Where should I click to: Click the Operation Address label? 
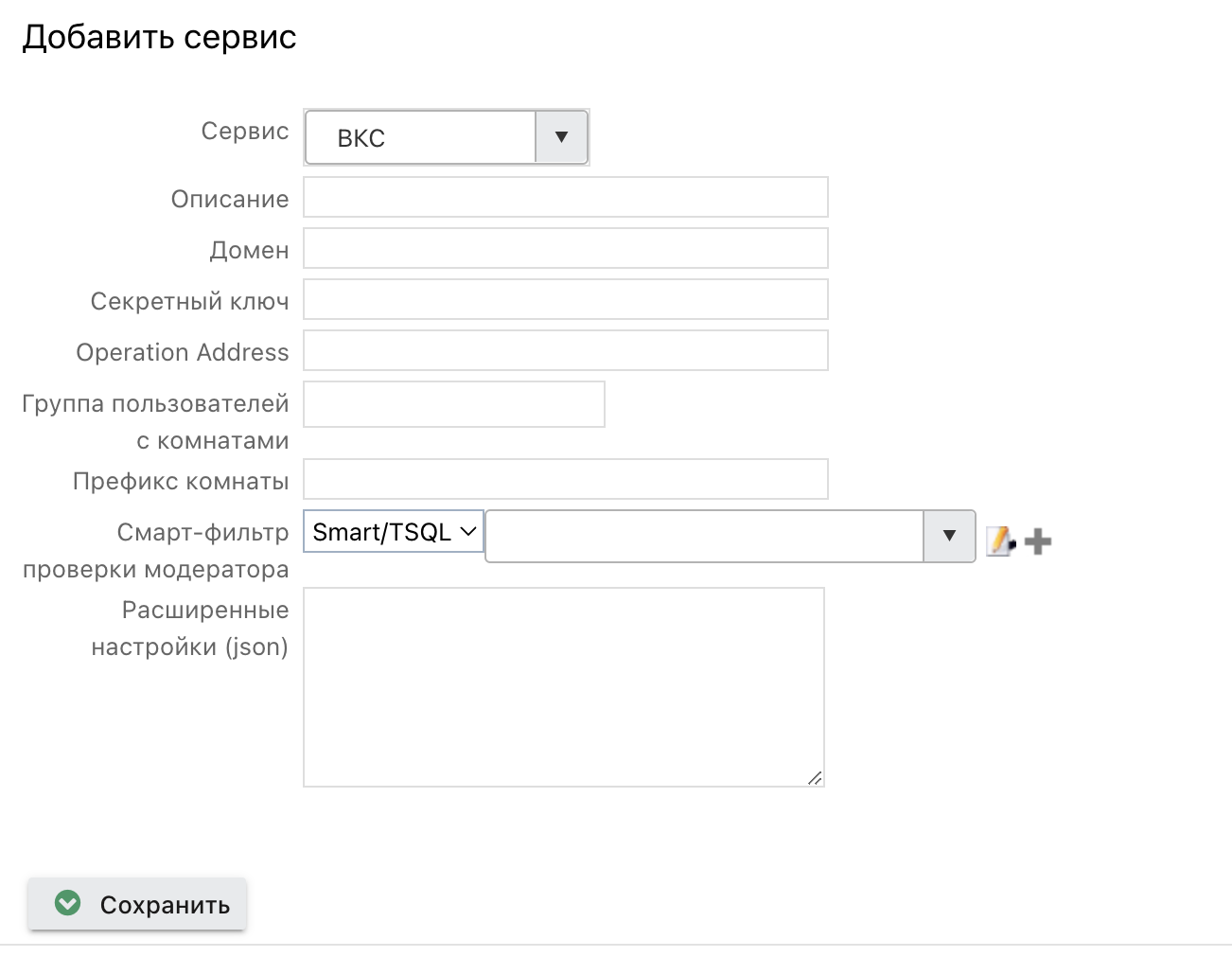point(183,352)
